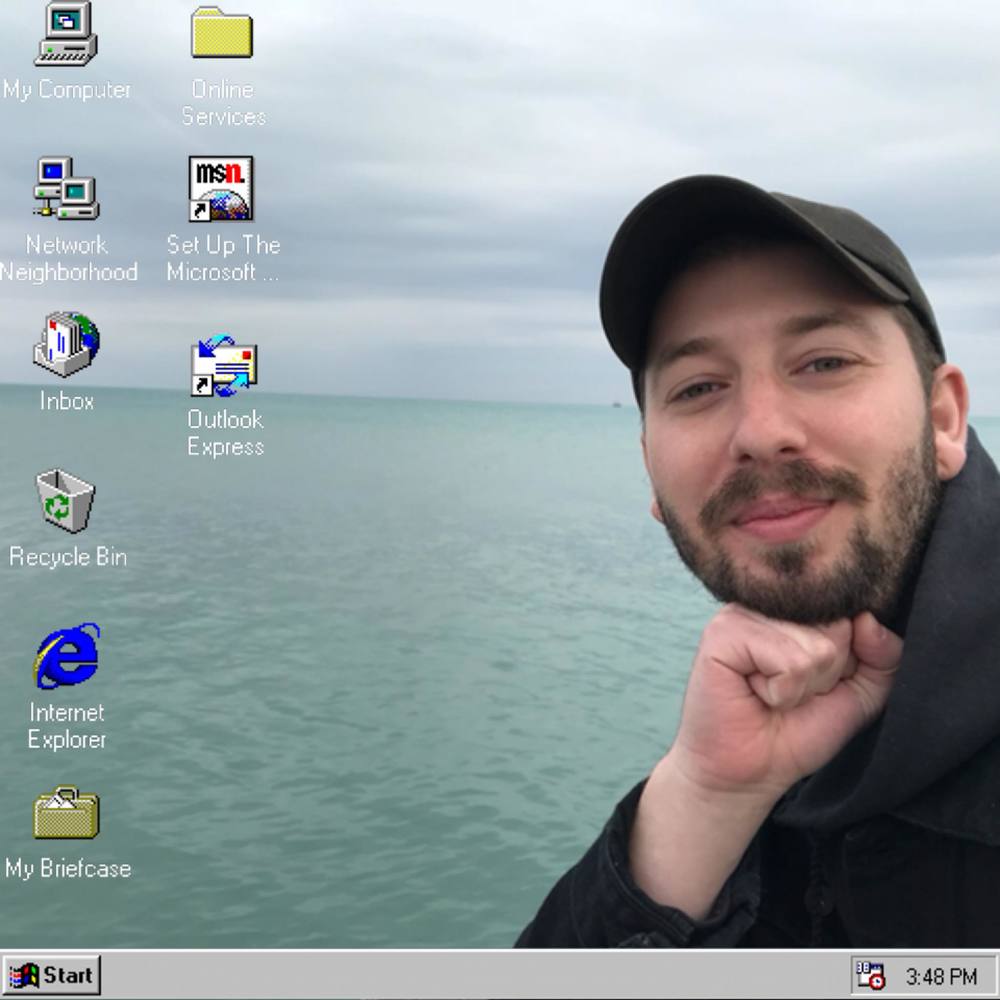This screenshot has width=1000, height=1000.
Task: Select the Network Neighborhood icon
Action: click(66, 188)
